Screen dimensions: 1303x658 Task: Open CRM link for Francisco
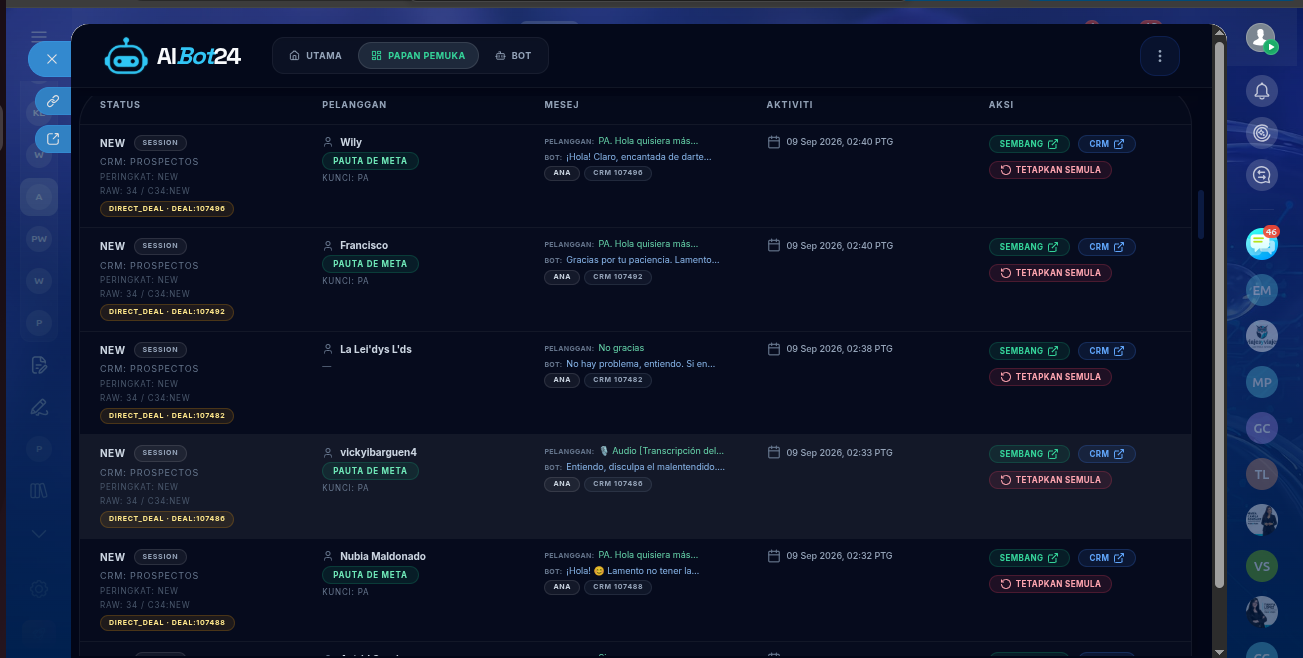(1106, 247)
